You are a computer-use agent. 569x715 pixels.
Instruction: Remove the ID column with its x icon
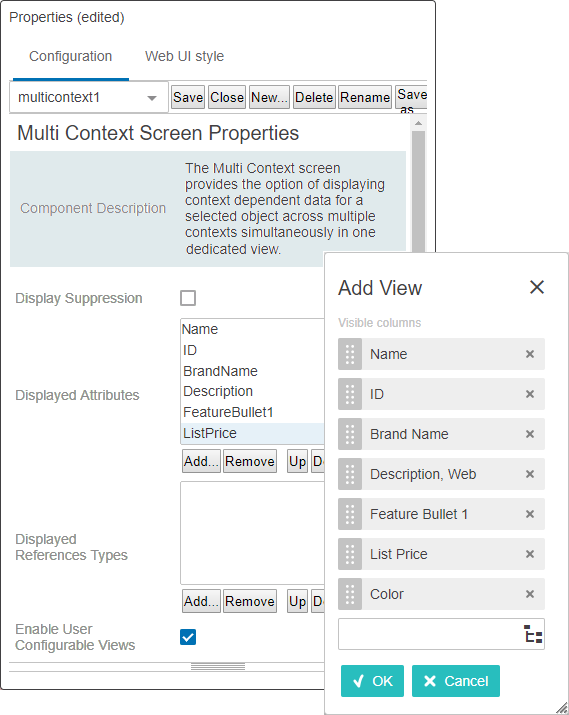point(529,394)
